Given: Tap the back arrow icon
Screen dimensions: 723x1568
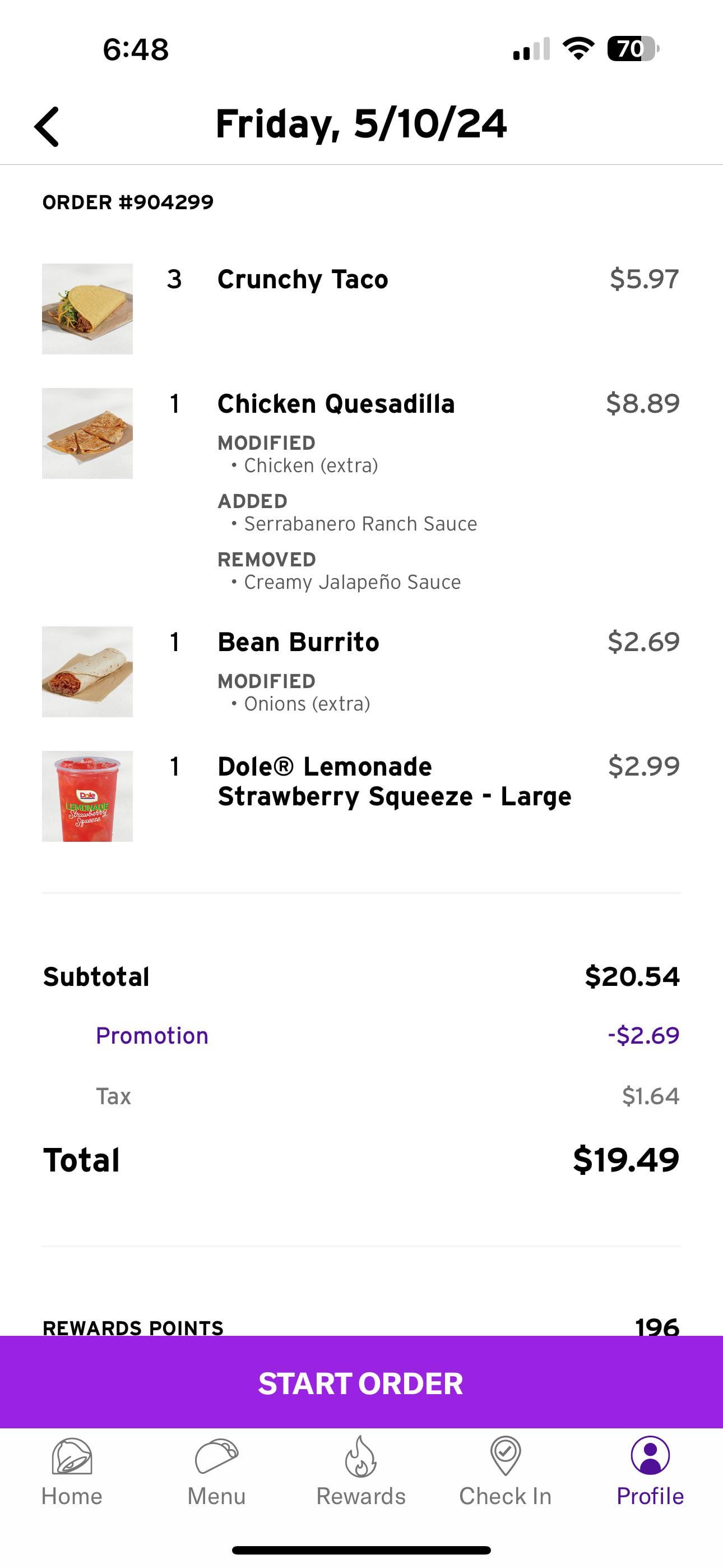Looking at the screenshot, I should click(x=47, y=127).
